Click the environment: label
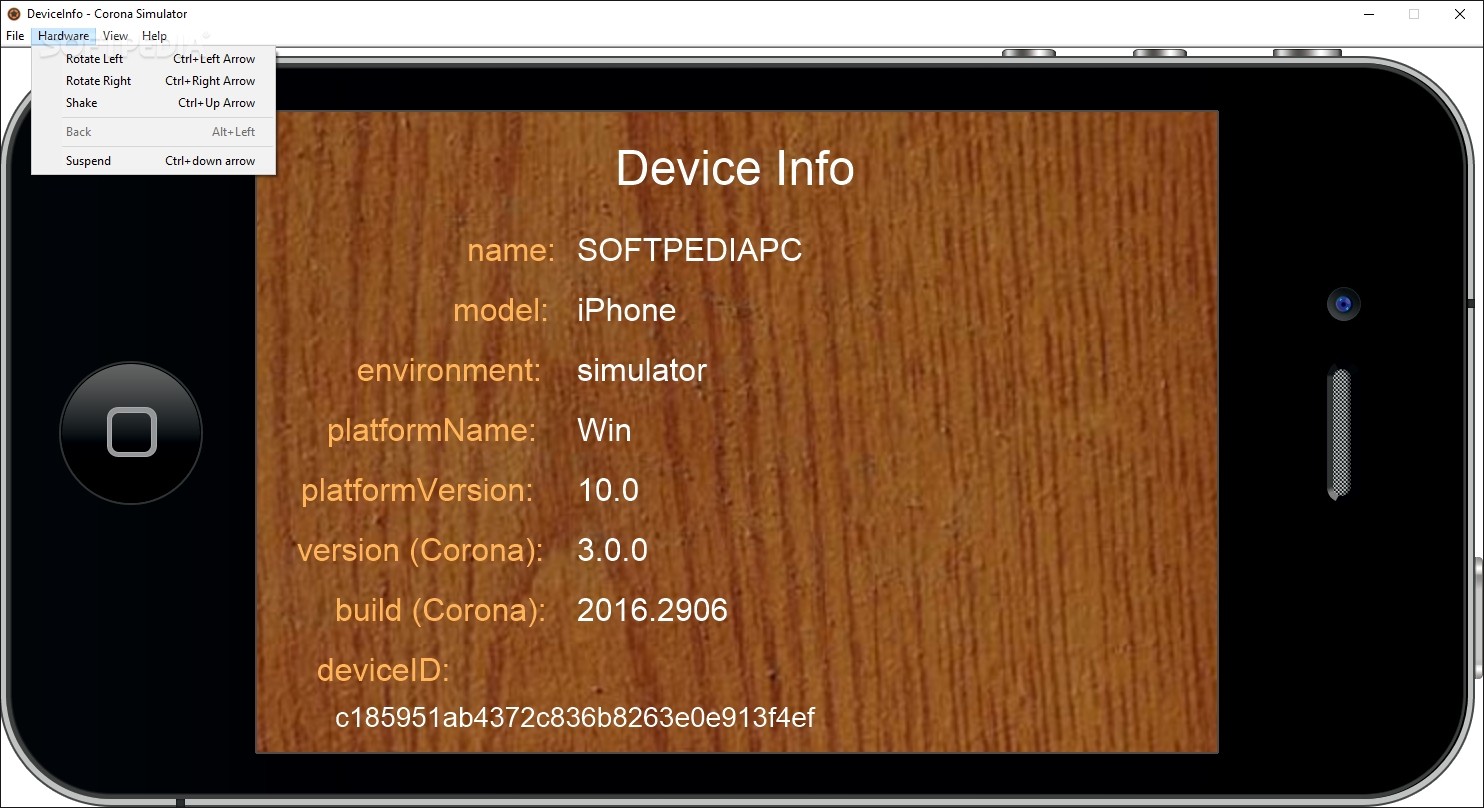This screenshot has width=1484, height=808. pos(449,370)
